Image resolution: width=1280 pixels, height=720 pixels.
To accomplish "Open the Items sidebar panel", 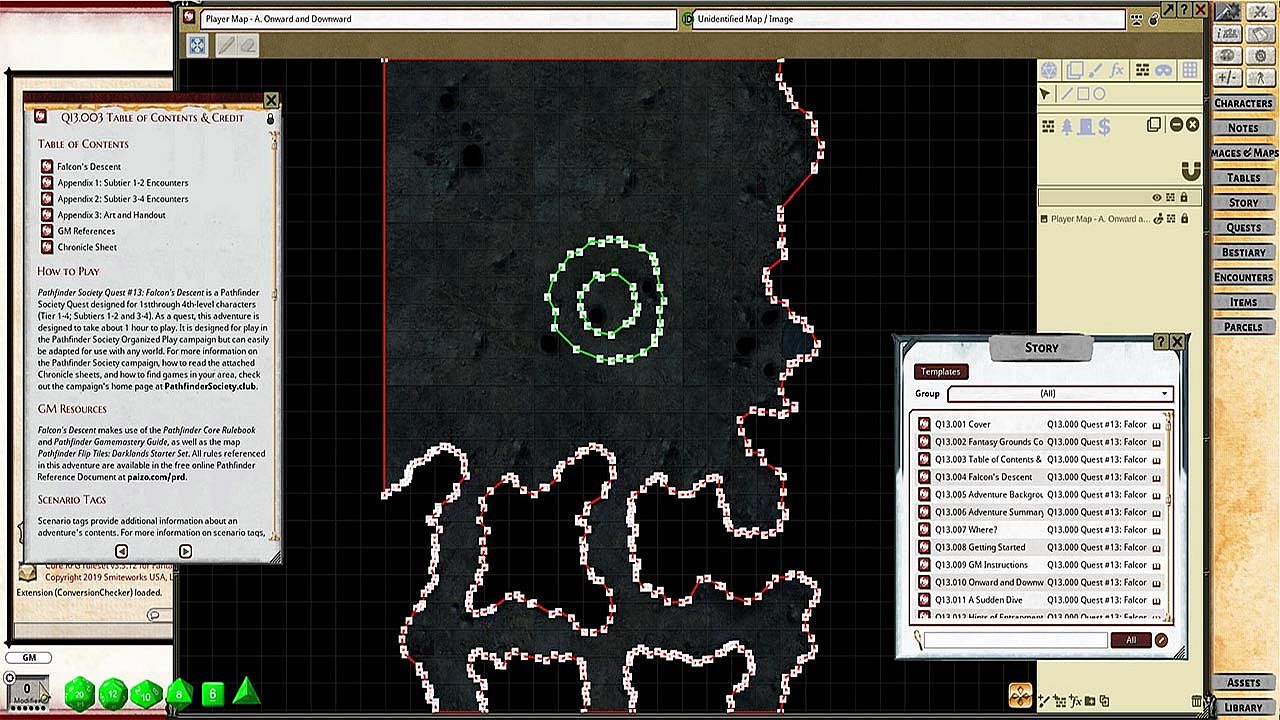I will pos(1243,302).
